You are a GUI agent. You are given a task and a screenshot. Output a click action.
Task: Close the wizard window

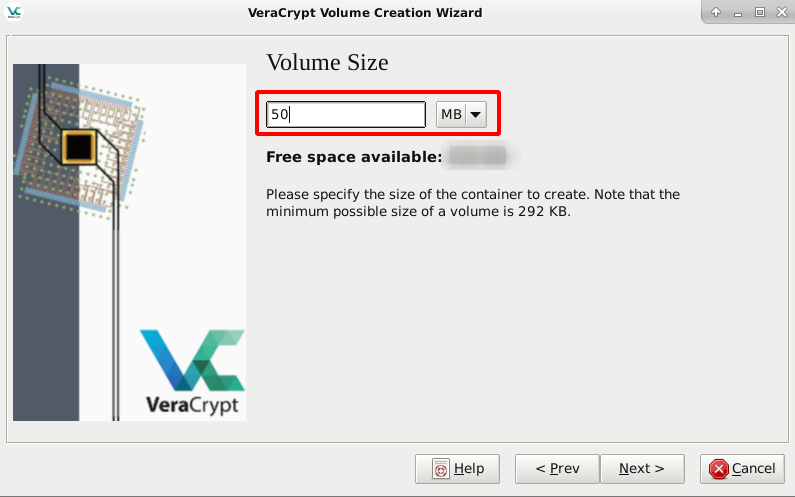click(x=782, y=12)
